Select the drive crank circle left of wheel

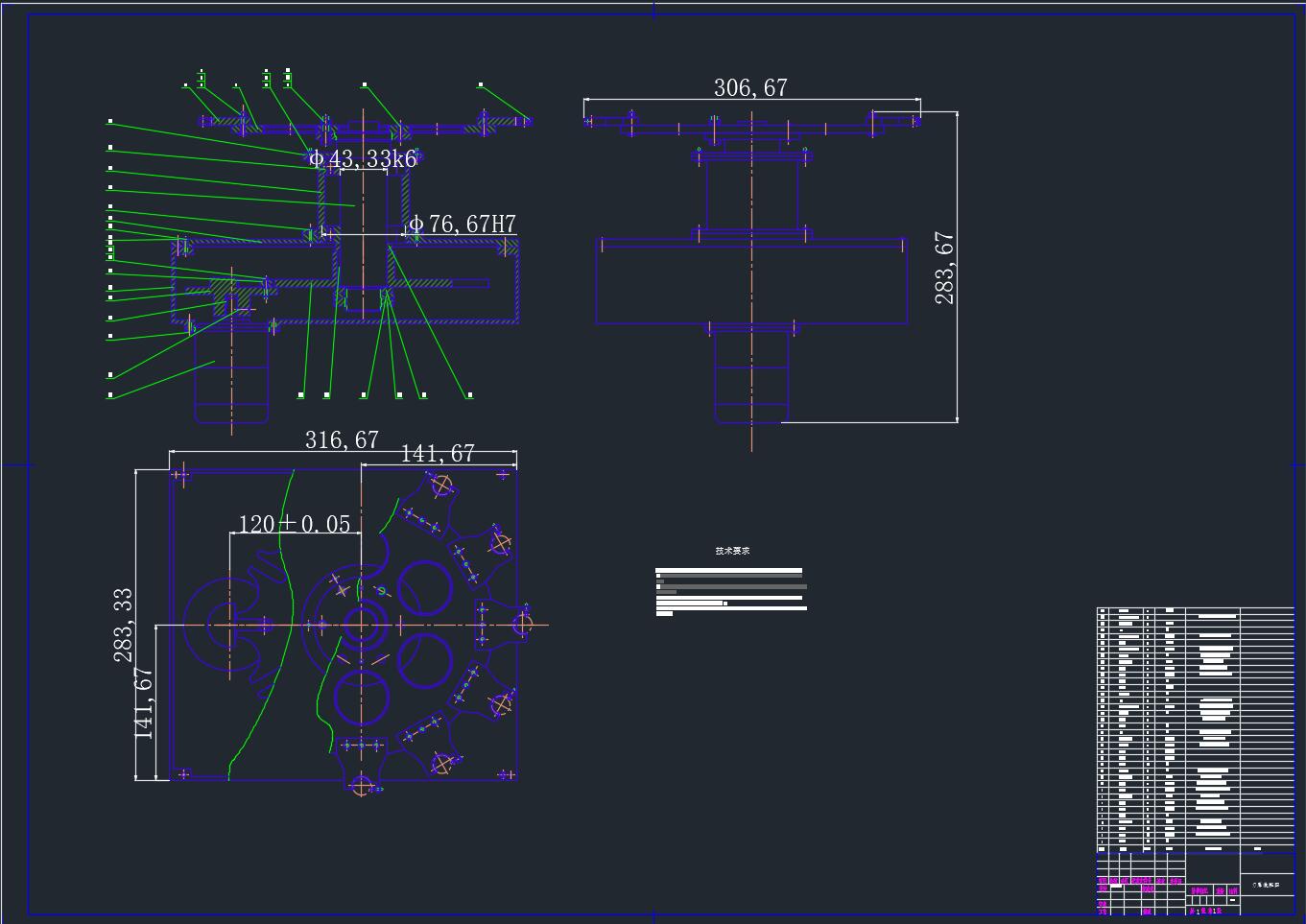click(x=228, y=625)
